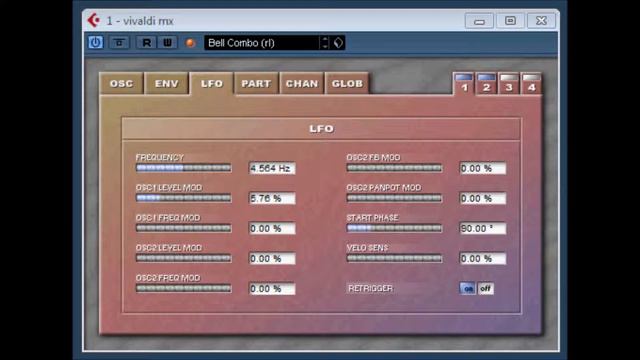Adjust the OSC1 FREQ MOD slider
The image size is (640, 360).
click(x=184, y=228)
